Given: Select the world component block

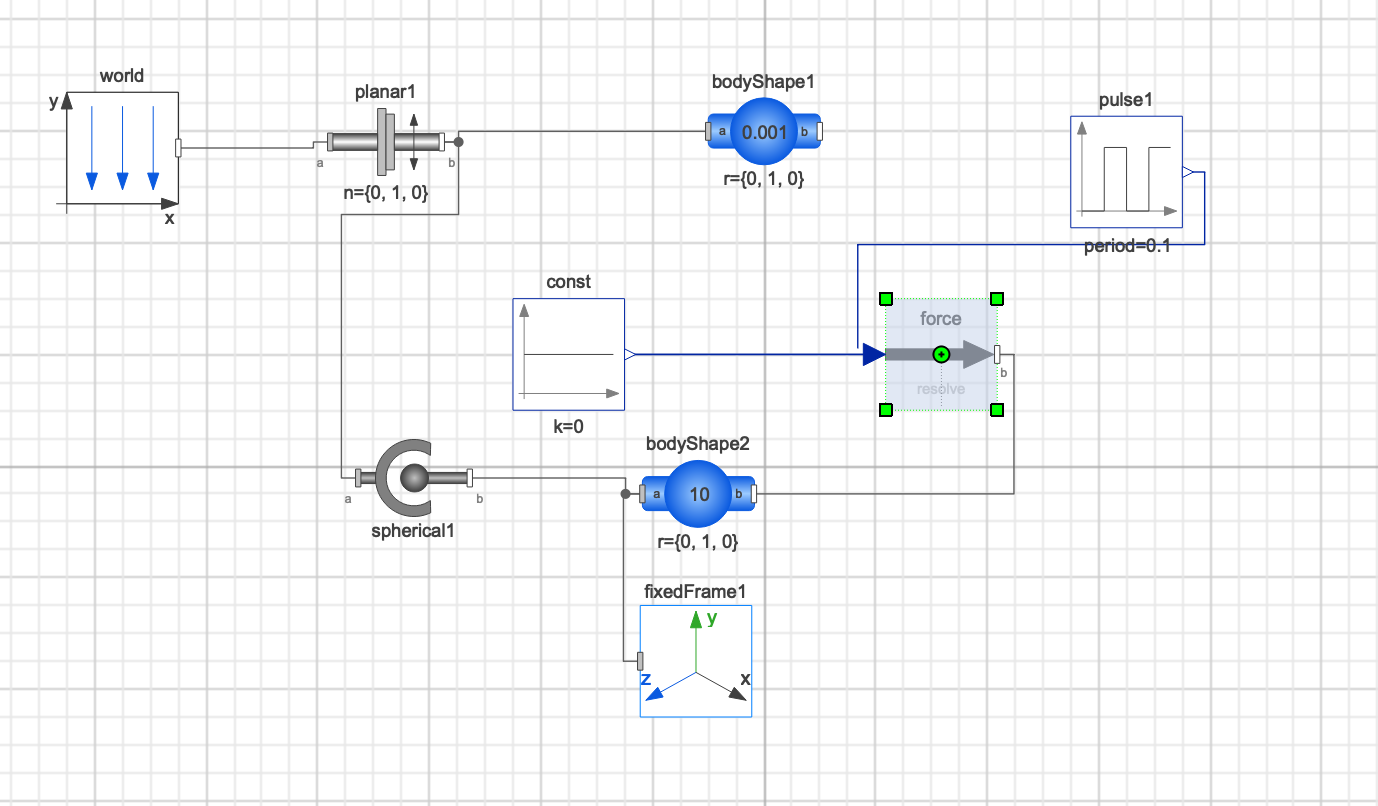Looking at the screenshot, I should pos(123,148).
